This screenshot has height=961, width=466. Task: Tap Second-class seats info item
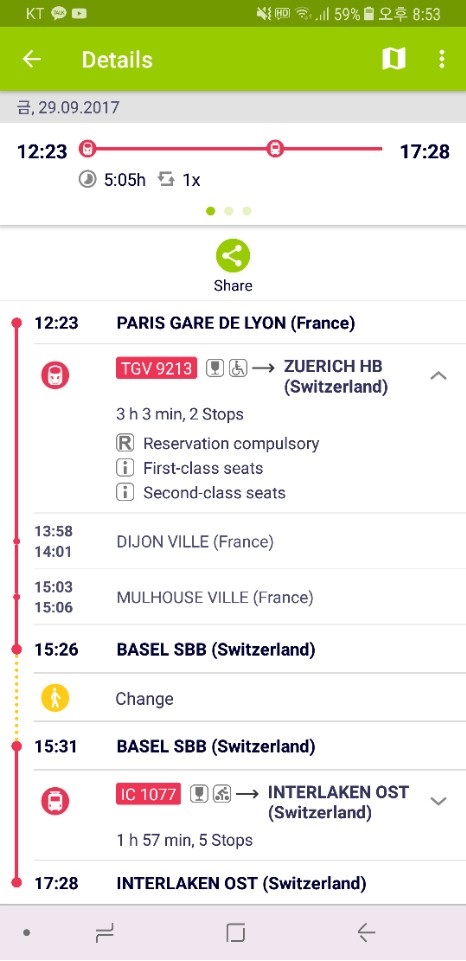point(201,493)
